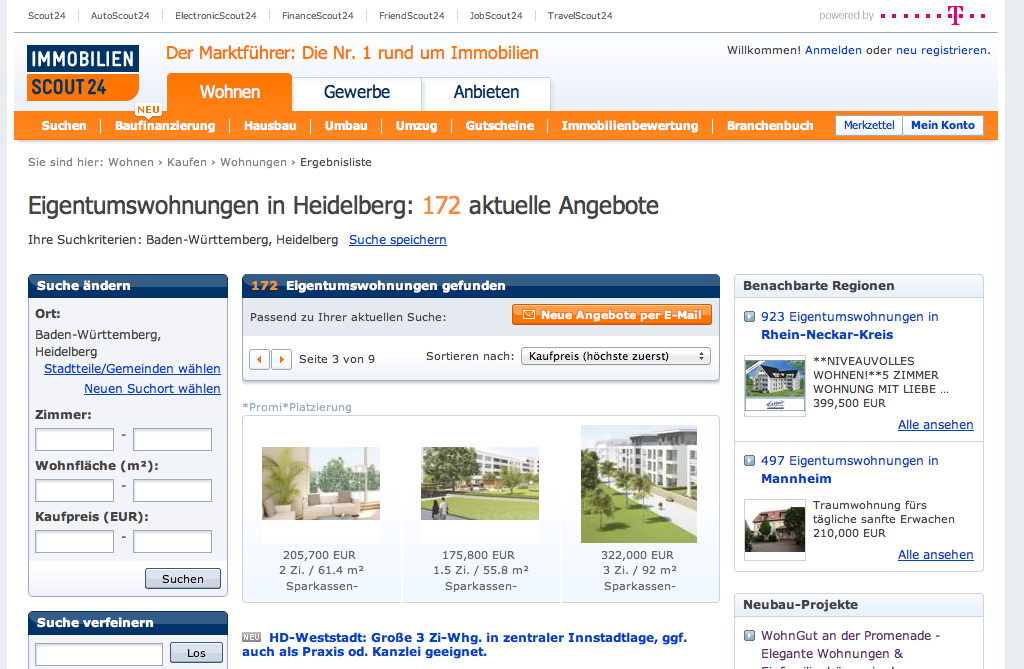Open Branchenbuch menu item
The height and width of the screenshot is (669, 1024).
770,125
